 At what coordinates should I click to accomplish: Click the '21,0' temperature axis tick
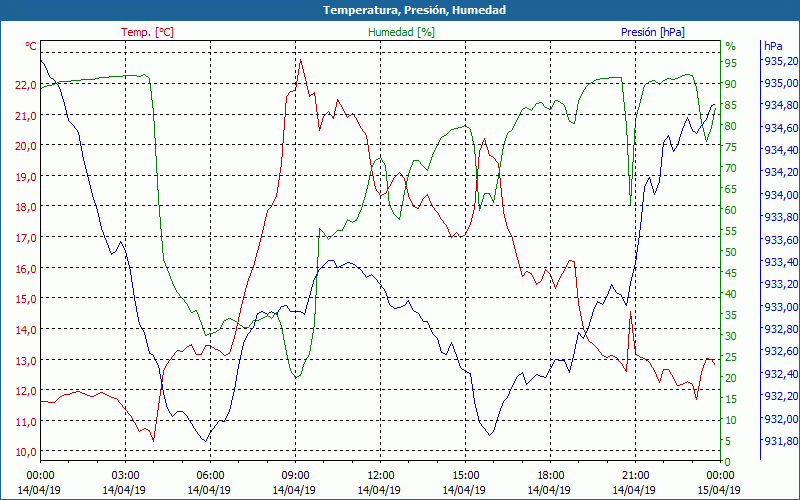[26, 116]
